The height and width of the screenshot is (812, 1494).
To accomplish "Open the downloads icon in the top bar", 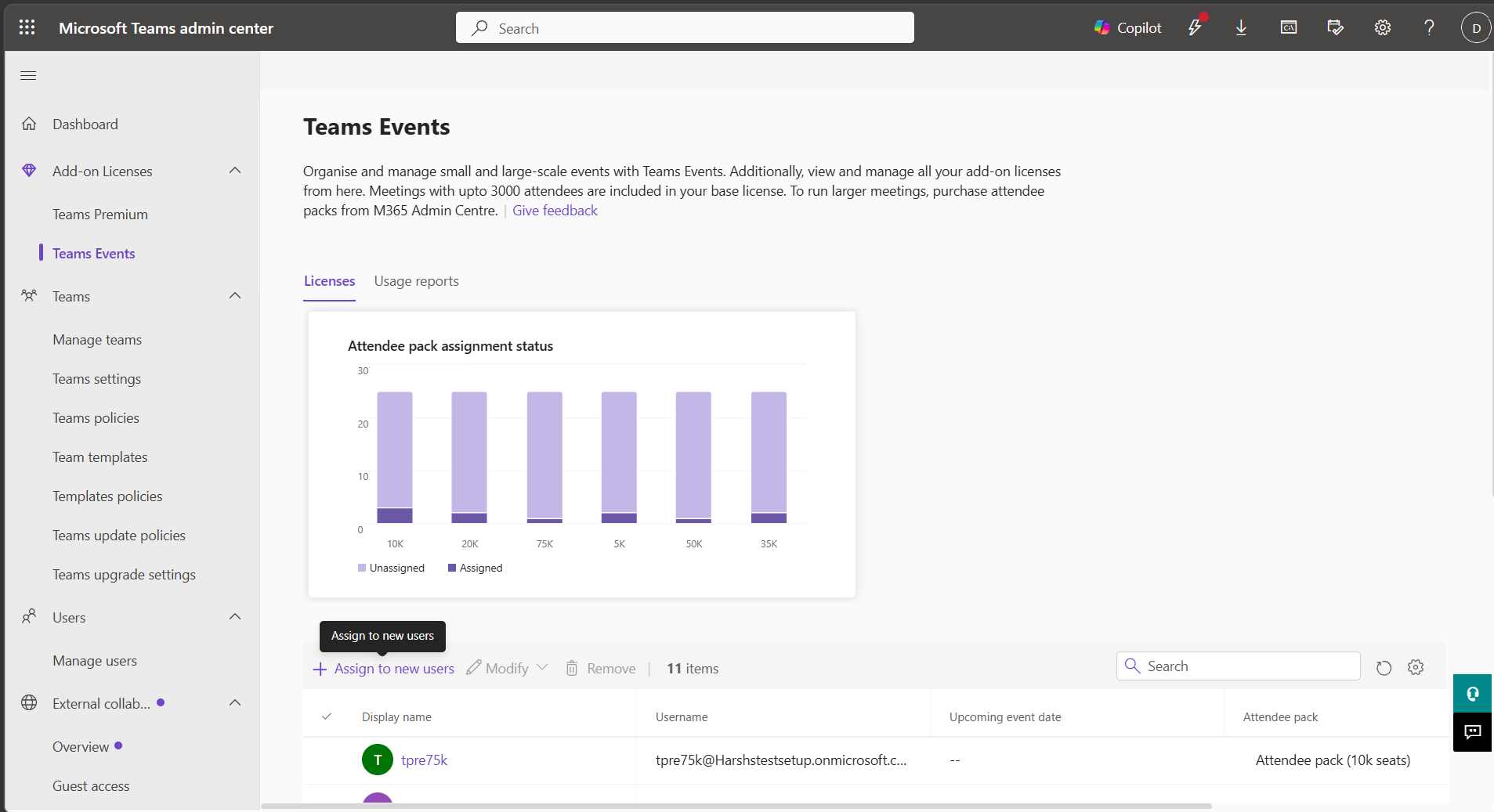I will click(1240, 27).
